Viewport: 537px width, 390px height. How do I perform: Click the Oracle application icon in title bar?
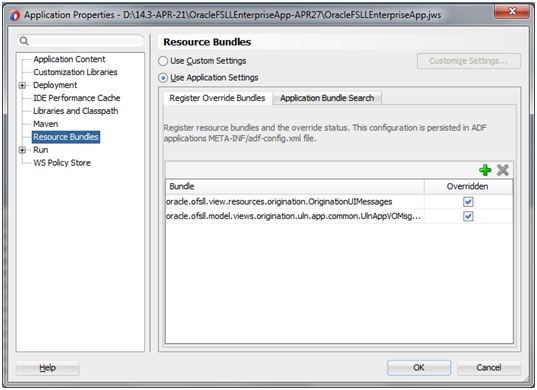point(14,15)
